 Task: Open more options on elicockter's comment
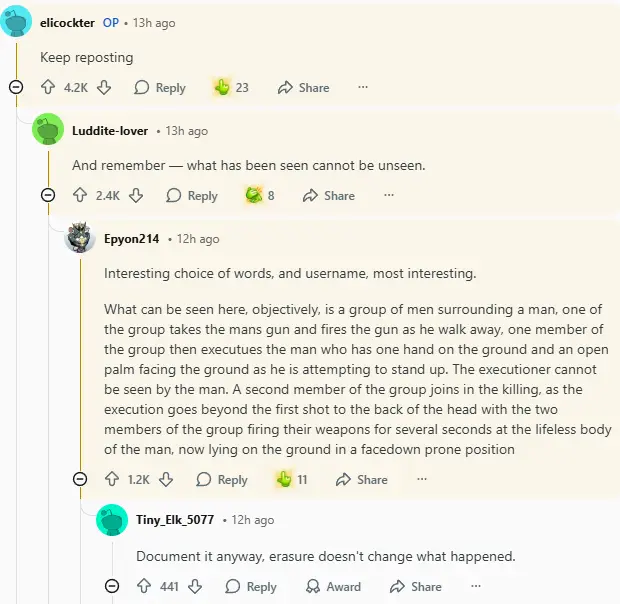coord(363,88)
